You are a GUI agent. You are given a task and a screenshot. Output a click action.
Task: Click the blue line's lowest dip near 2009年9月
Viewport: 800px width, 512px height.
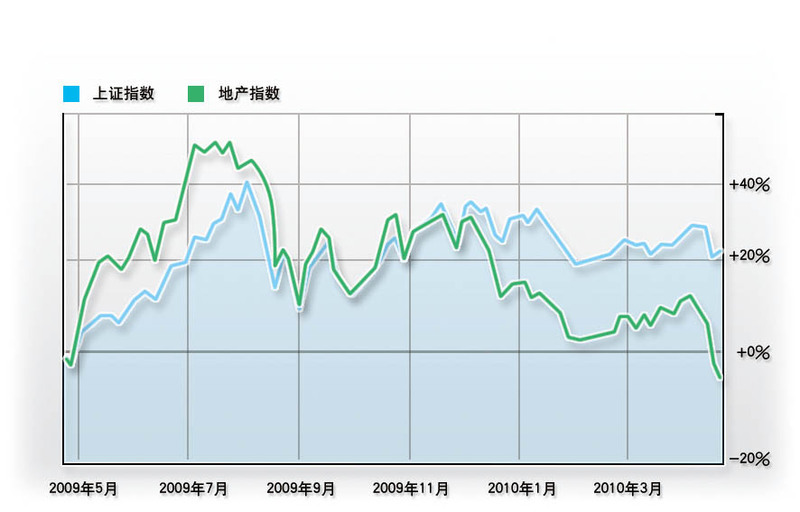[299, 308]
